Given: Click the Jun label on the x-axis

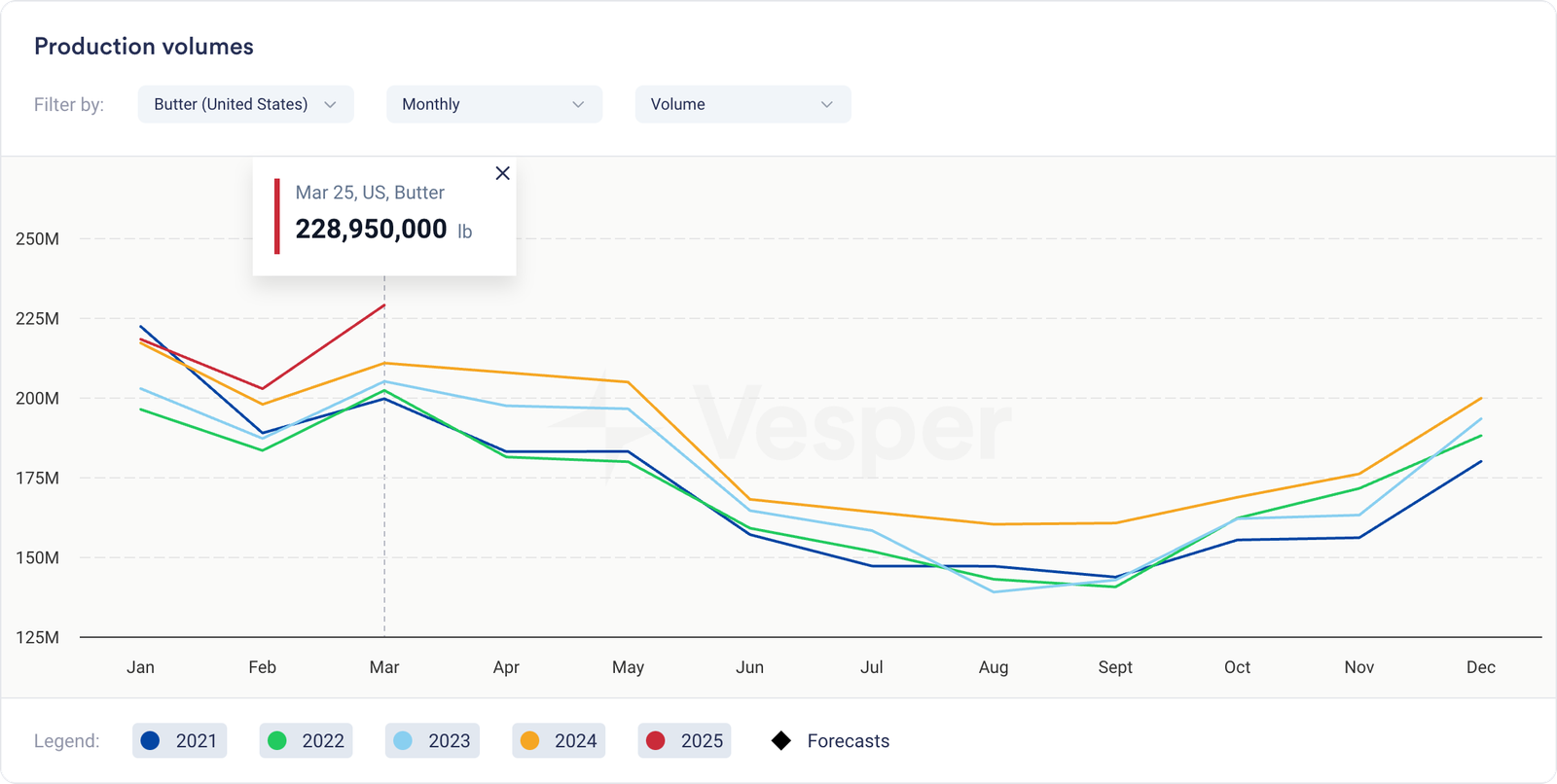Looking at the screenshot, I should (749, 667).
